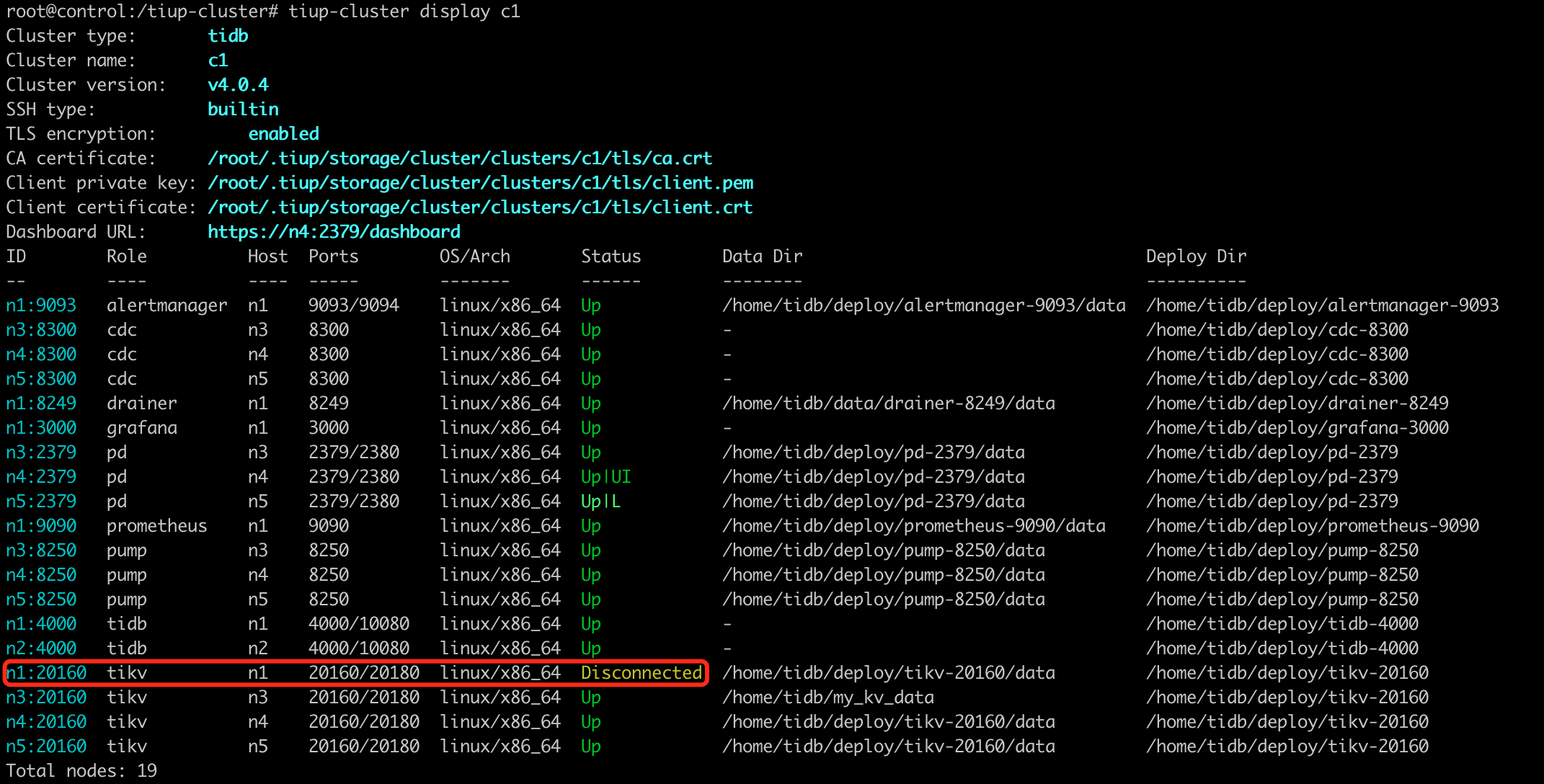Screen dimensions: 1544x784
Task: Click the 'Up|UI' status of n4 pd
Action: point(606,477)
